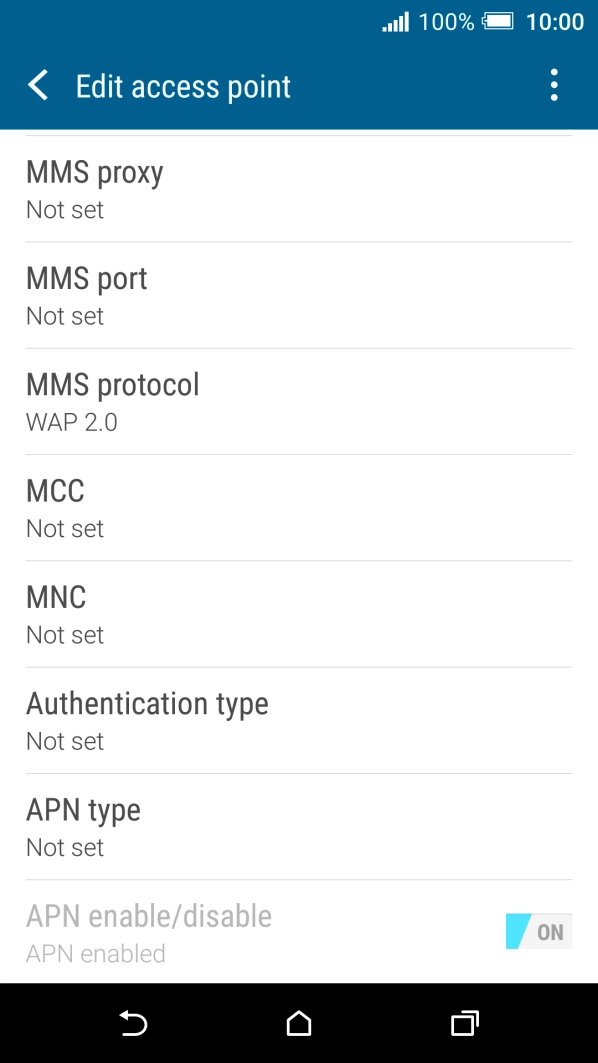
Task: Tap the Edit access point title
Action: pyautogui.click(x=183, y=87)
